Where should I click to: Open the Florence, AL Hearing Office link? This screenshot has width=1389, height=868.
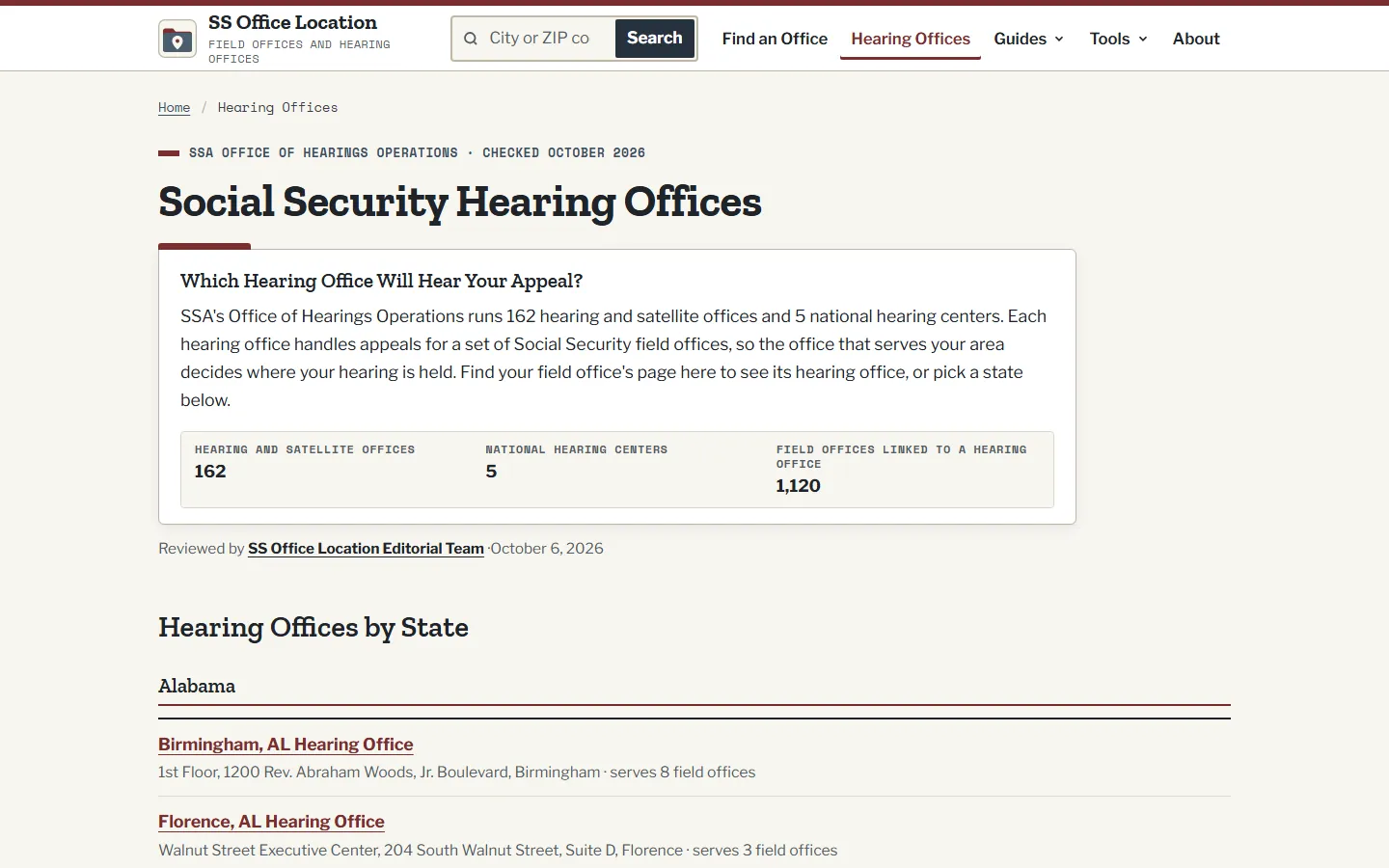point(271,822)
